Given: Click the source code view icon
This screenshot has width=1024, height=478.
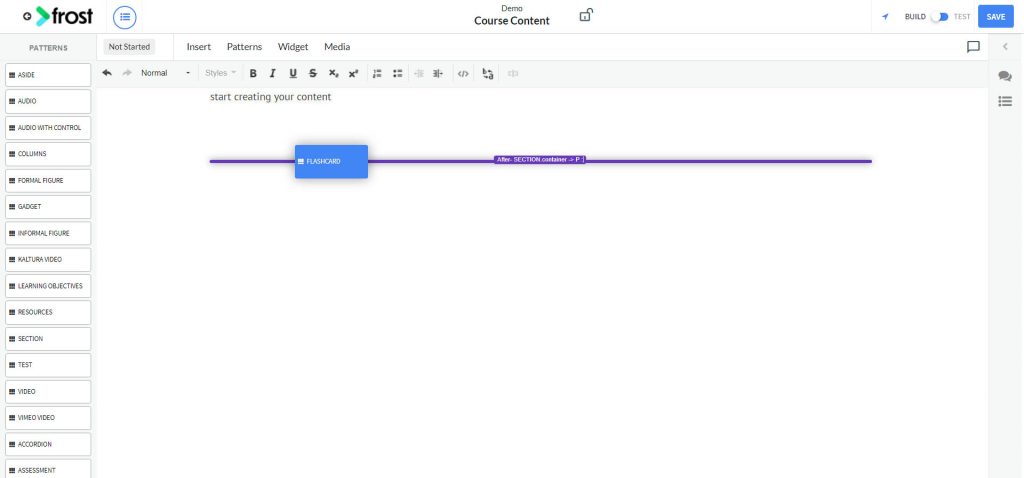Looking at the screenshot, I should tap(462, 73).
